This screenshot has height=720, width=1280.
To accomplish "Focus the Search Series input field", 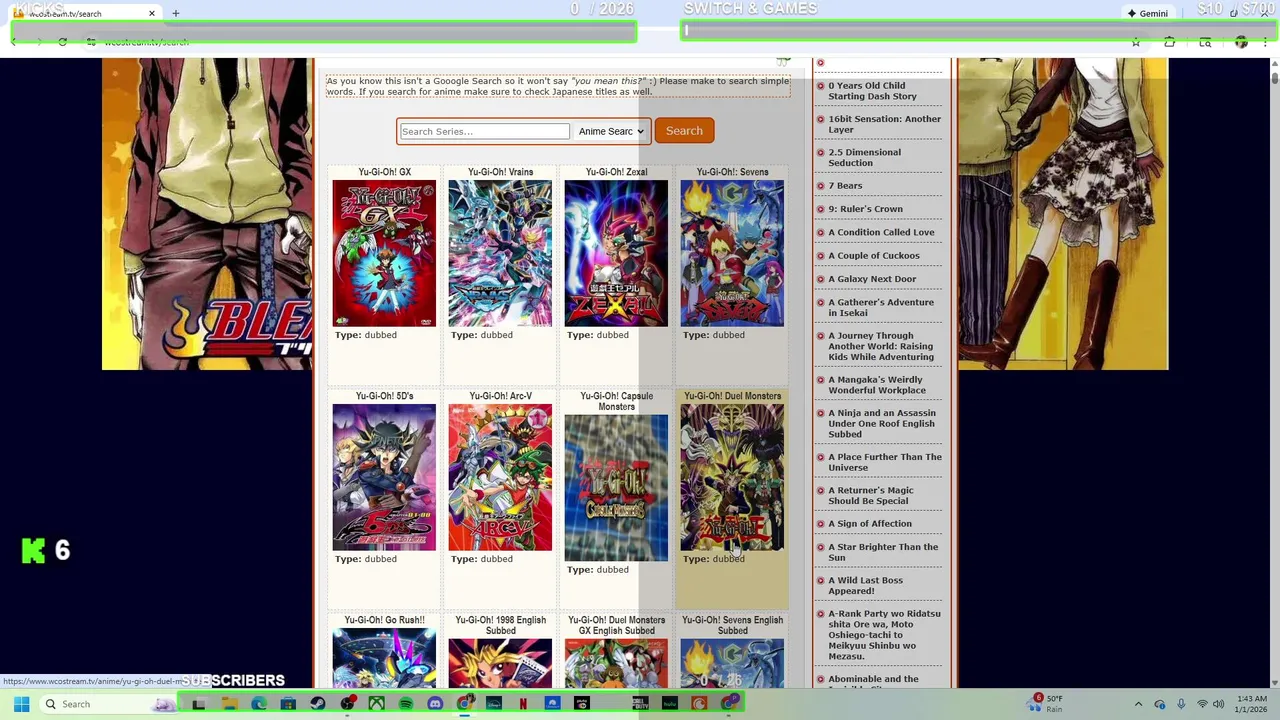I will [x=484, y=131].
